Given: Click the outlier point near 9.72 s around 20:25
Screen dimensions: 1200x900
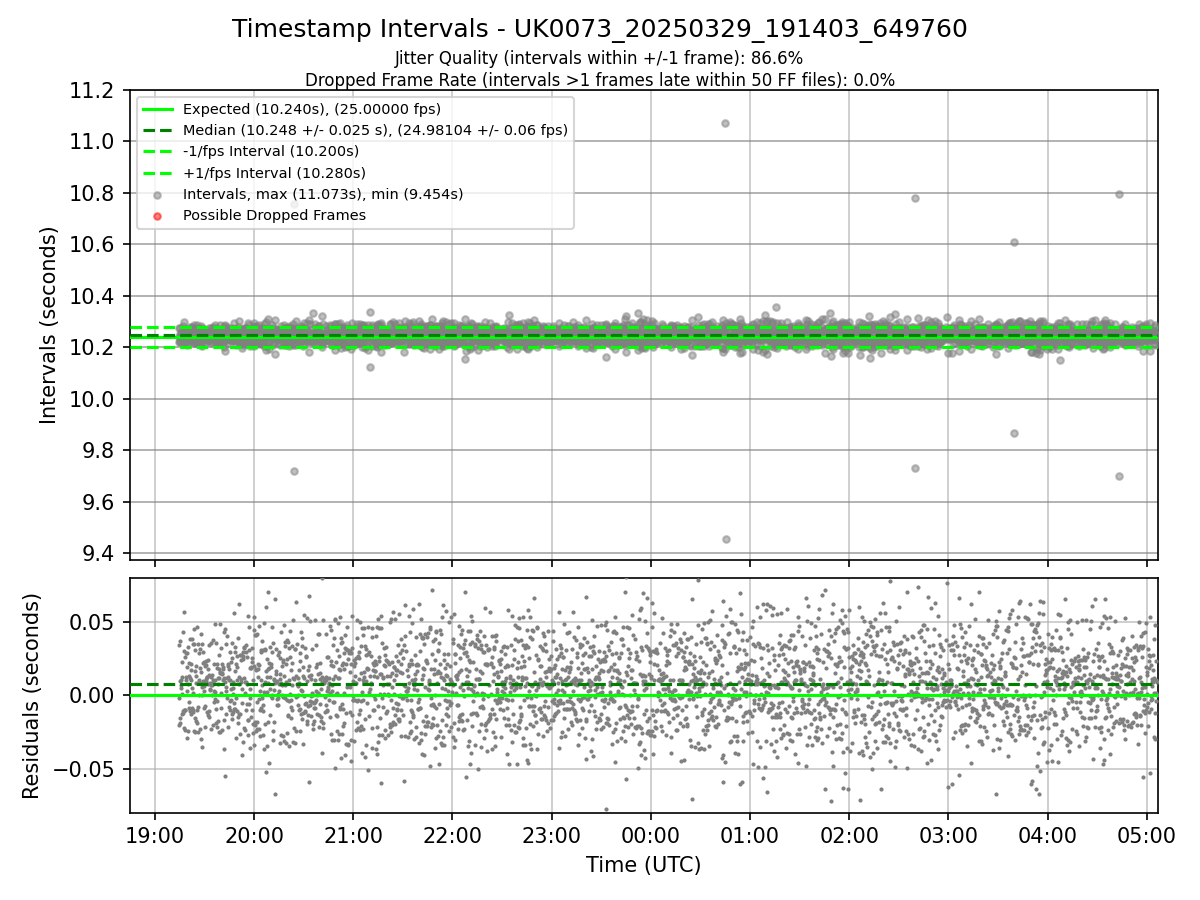Looking at the screenshot, I should (x=294, y=471).
